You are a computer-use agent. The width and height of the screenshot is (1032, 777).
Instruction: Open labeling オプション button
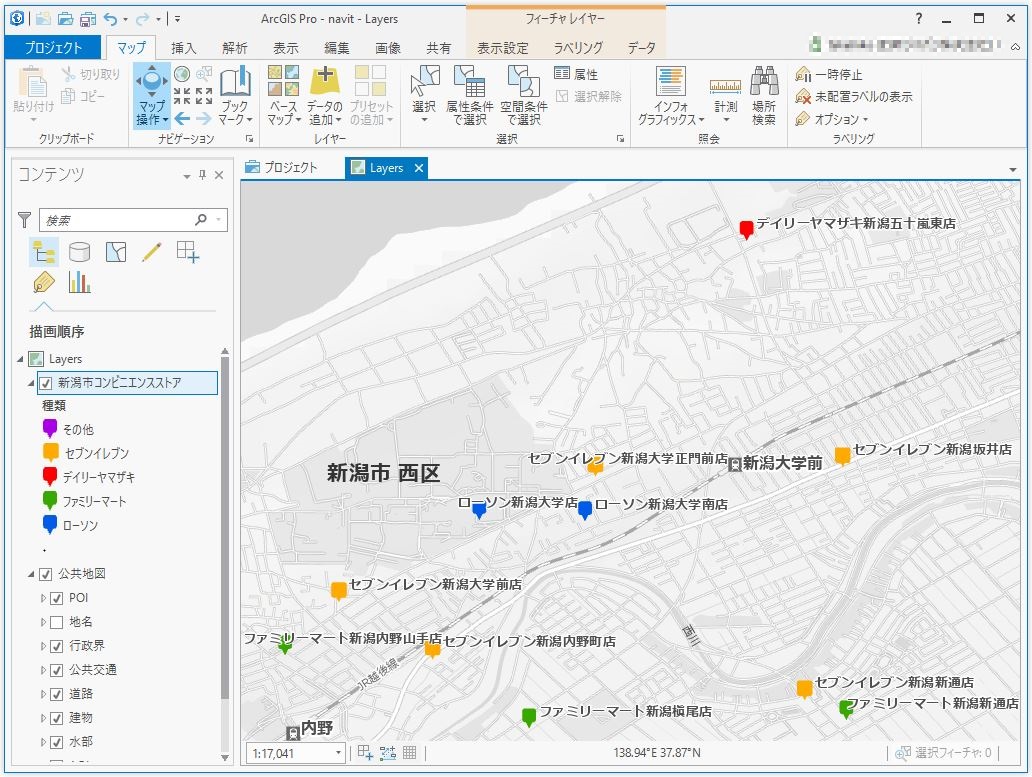[x=832, y=119]
